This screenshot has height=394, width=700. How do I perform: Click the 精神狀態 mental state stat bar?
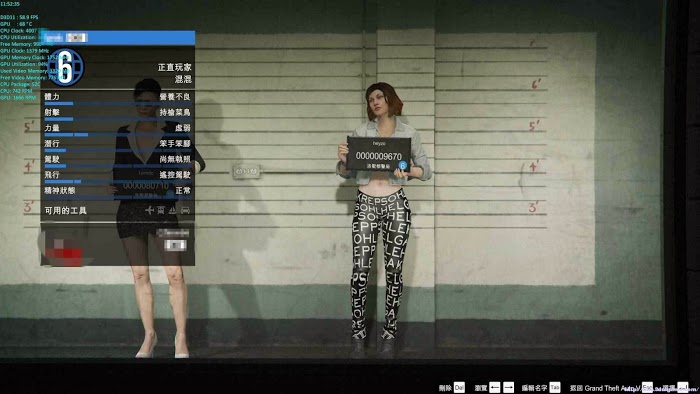(118, 197)
